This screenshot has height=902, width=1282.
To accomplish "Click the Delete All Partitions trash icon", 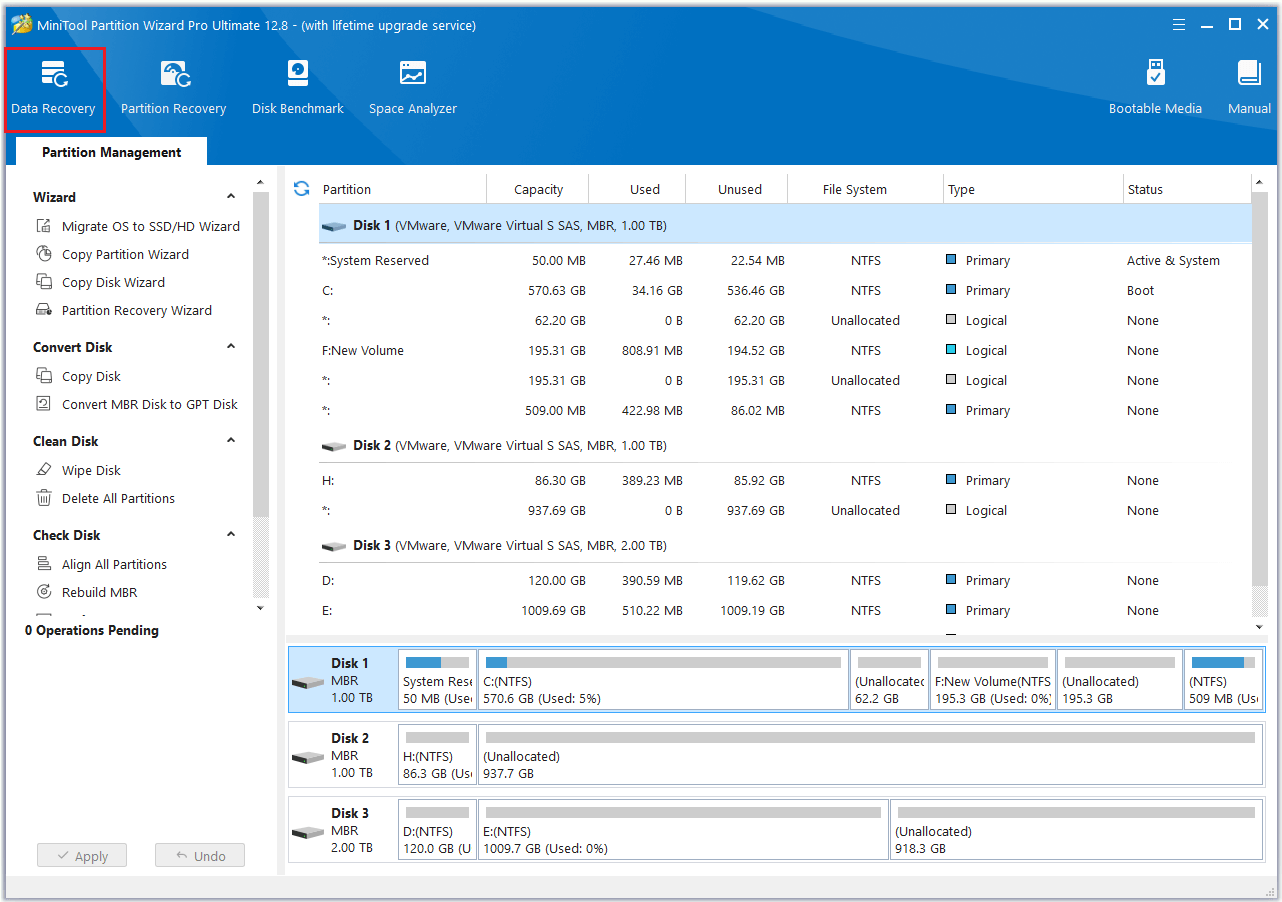I will (x=44, y=498).
